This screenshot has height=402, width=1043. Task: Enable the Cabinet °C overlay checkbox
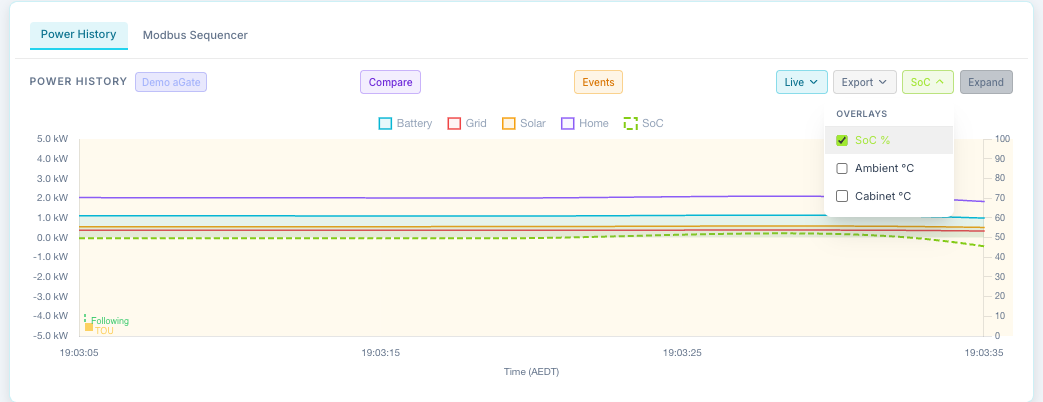click(x=841, y=196)
